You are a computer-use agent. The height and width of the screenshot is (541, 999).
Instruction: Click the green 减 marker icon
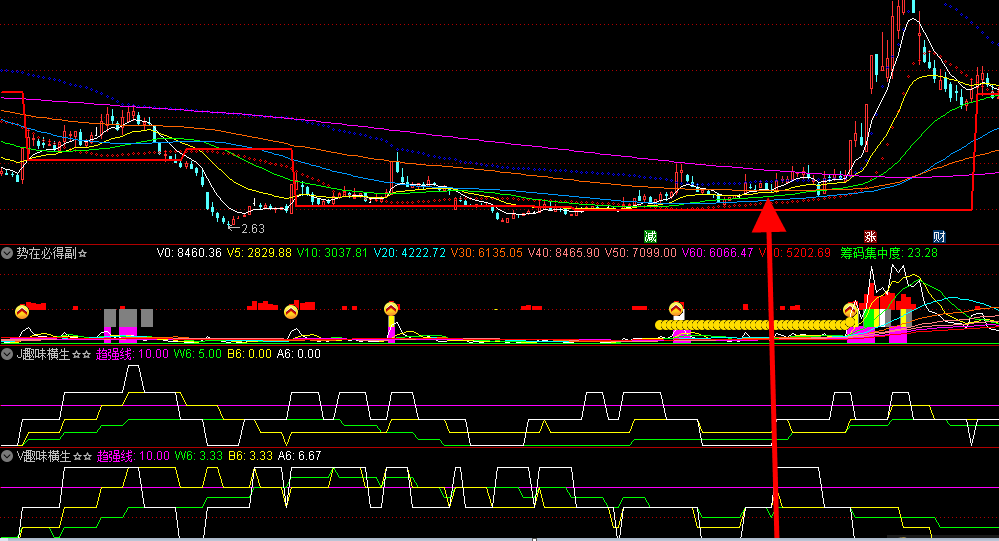pyautogui.click(x=650, y=237)
